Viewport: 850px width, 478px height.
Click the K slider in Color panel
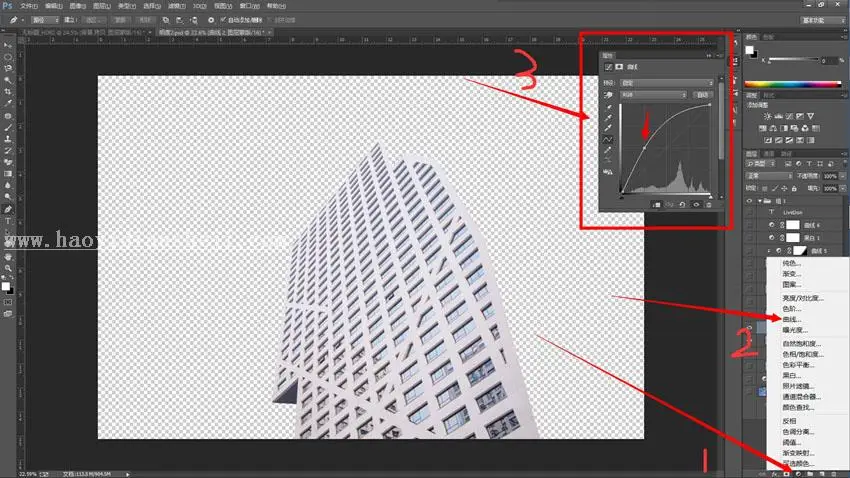(793, 60)
